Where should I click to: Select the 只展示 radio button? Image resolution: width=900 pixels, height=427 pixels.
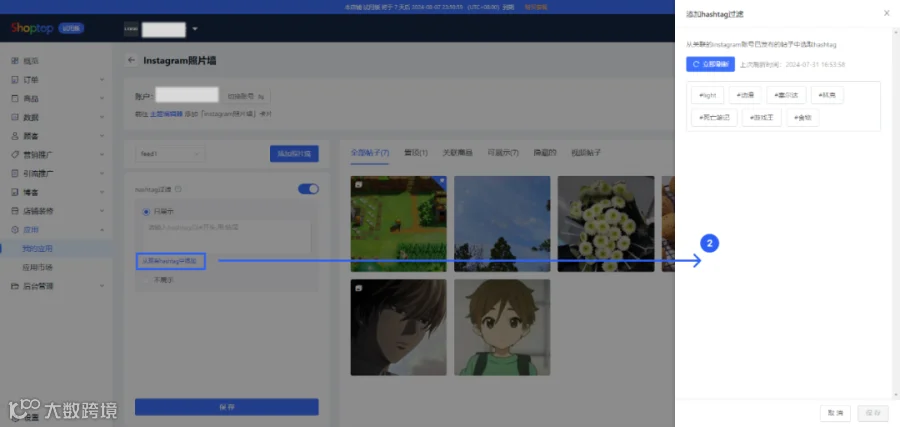tap(146, 211)
